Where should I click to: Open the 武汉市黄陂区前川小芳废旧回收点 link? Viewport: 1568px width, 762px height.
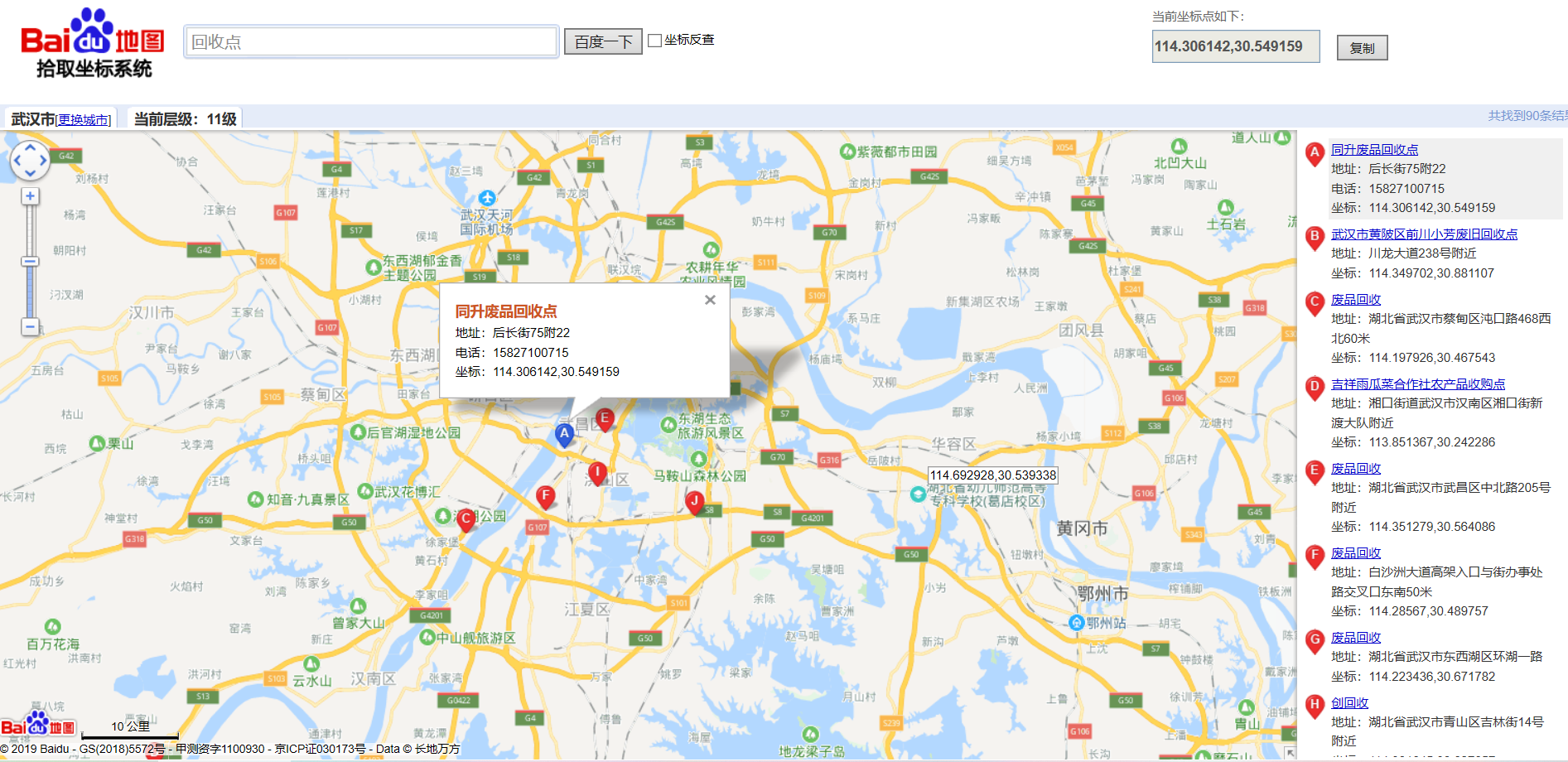[x=1424, y=234]
